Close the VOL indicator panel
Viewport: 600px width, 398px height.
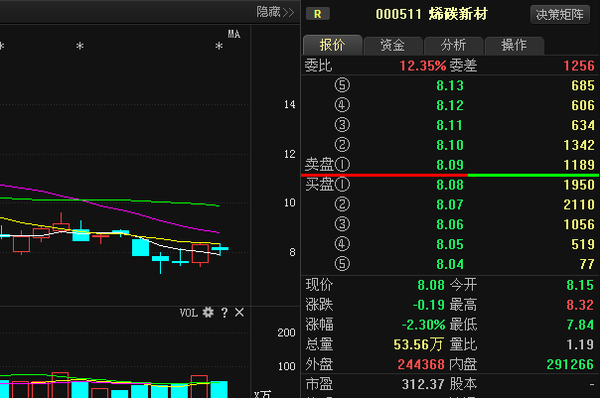coord(240,313)
